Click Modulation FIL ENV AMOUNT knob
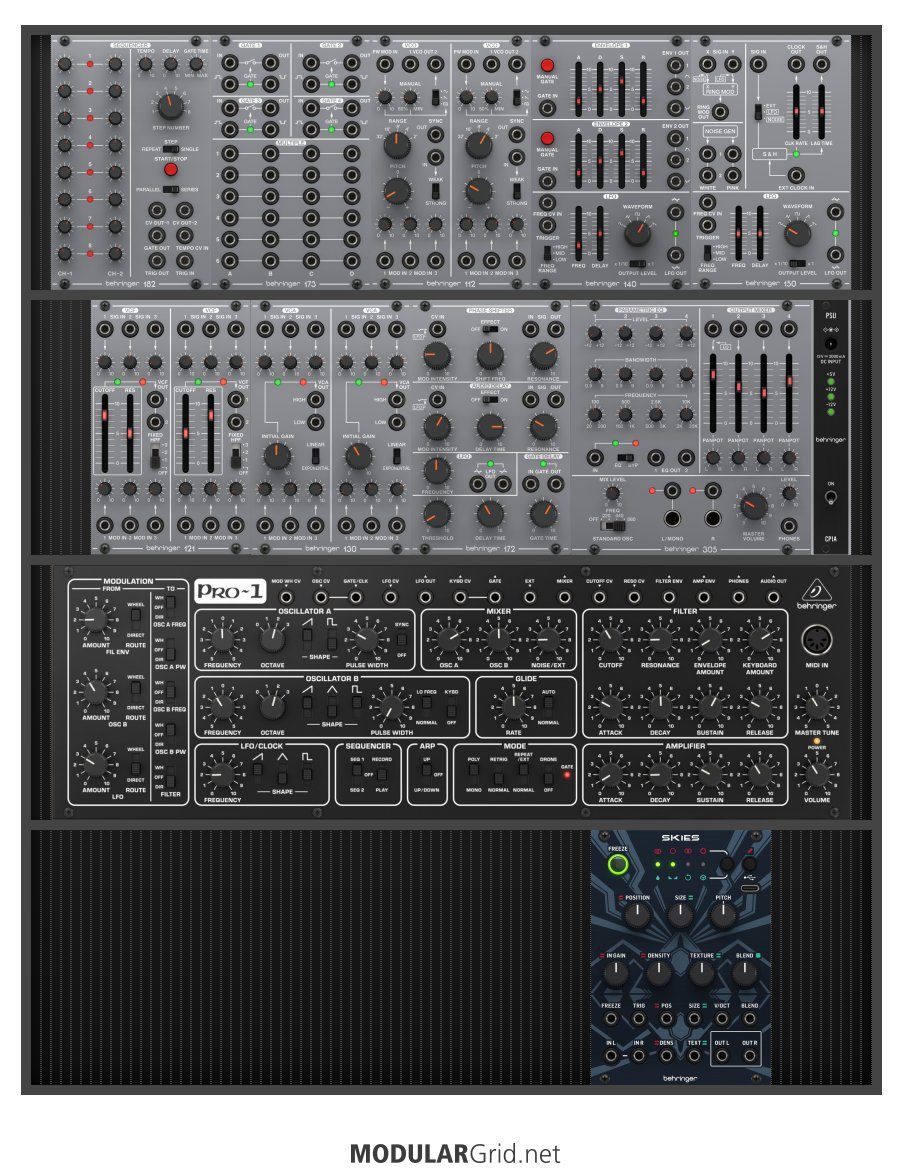The height and width of the screenshot is (1175, 912). coord(95,620)
